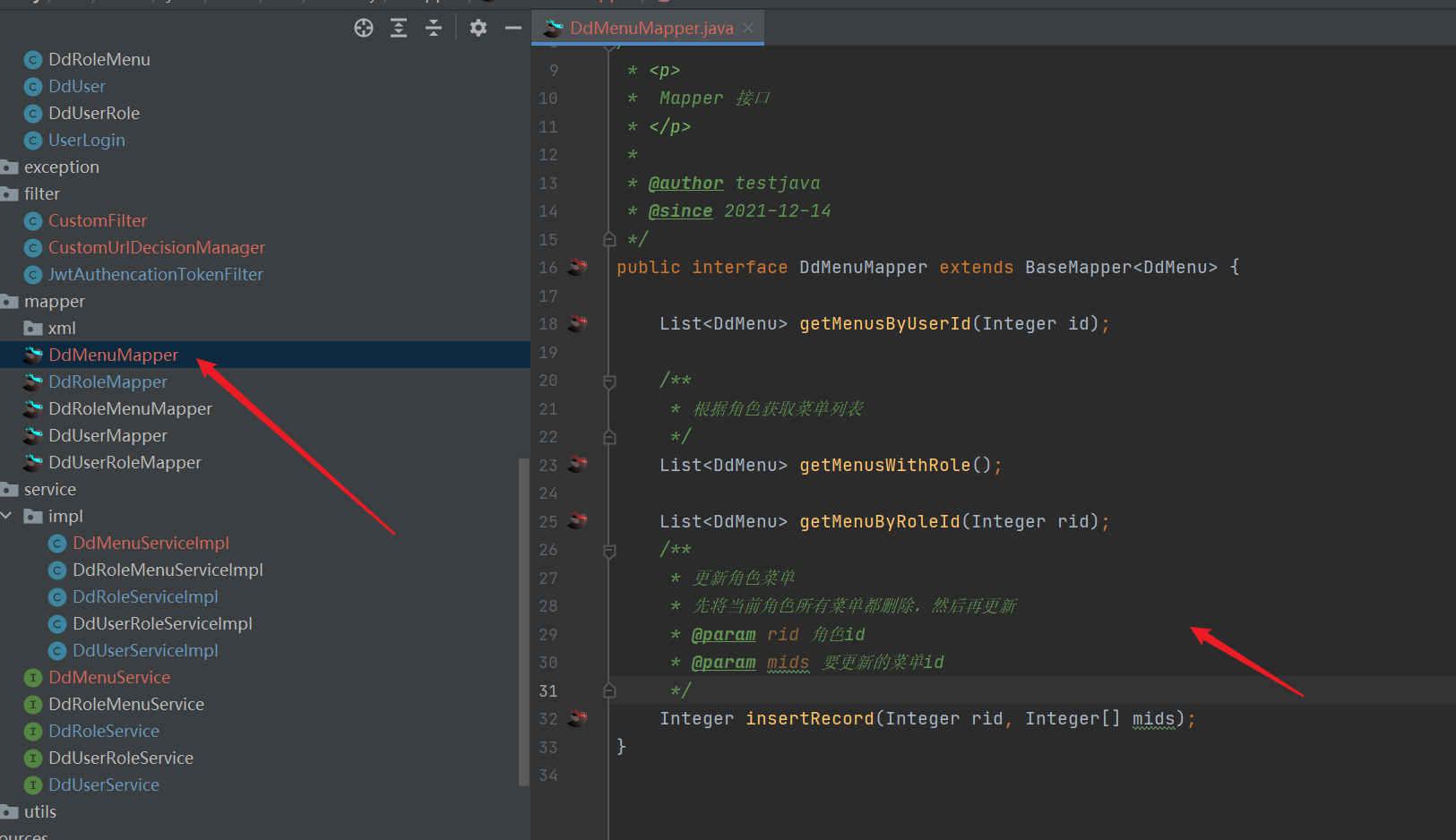Fold the comment block starting at line 26

click(x=609, y=549)
